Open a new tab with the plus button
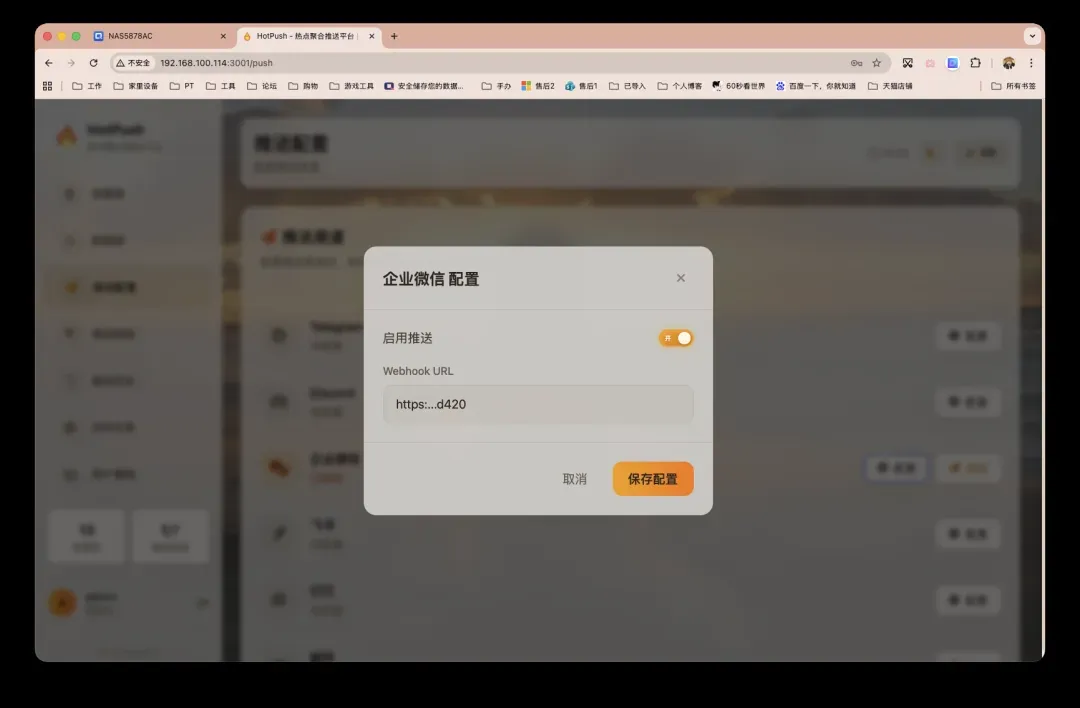Screen dimensions: 1080x708 point(394,36)
